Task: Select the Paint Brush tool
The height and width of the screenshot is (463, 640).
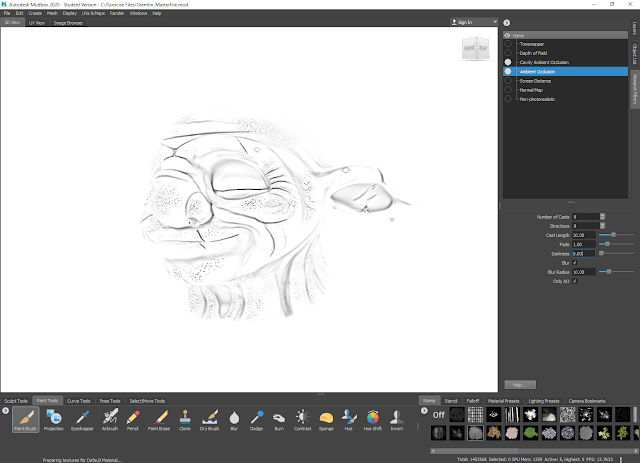Action: coord(26,420)
